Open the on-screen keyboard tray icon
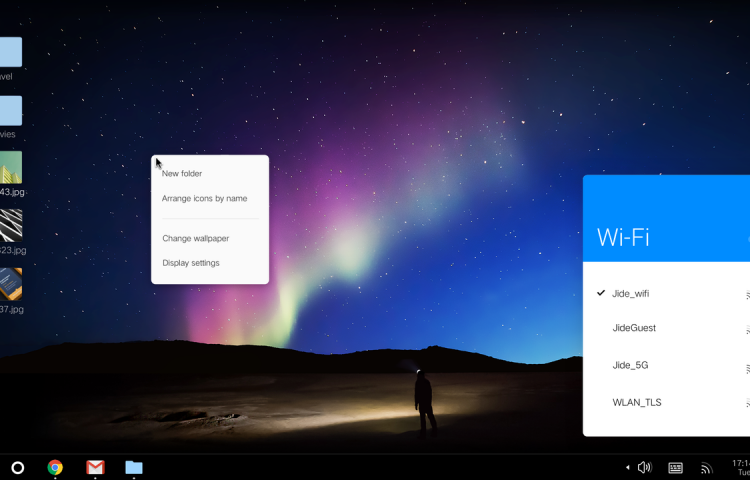 coord(676,467)
